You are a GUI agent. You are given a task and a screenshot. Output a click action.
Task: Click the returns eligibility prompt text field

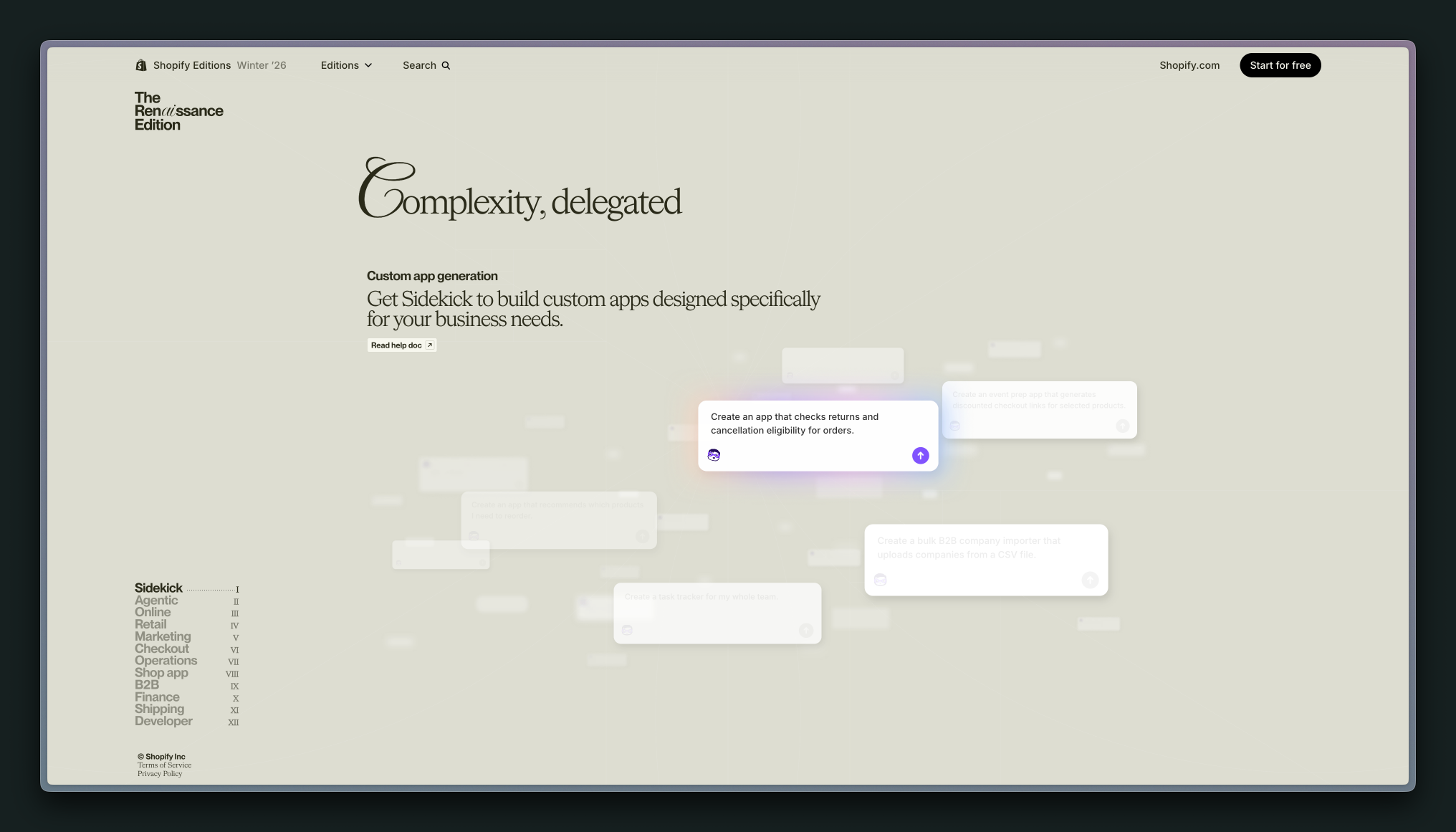coord(794,424)
